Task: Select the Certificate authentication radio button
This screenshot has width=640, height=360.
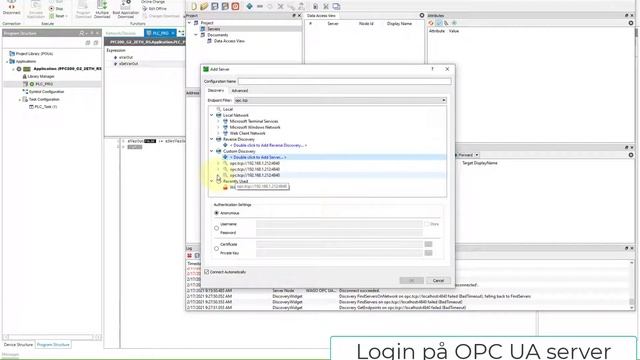Action: coord(216,249)
